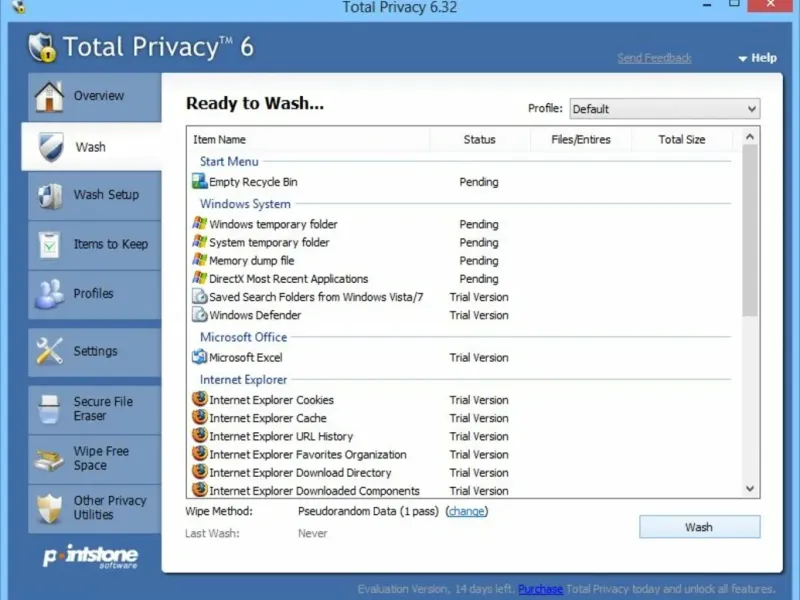800x600 pixels.
Task: Expand the Help menu arrow
Action: tap(743, 59)
